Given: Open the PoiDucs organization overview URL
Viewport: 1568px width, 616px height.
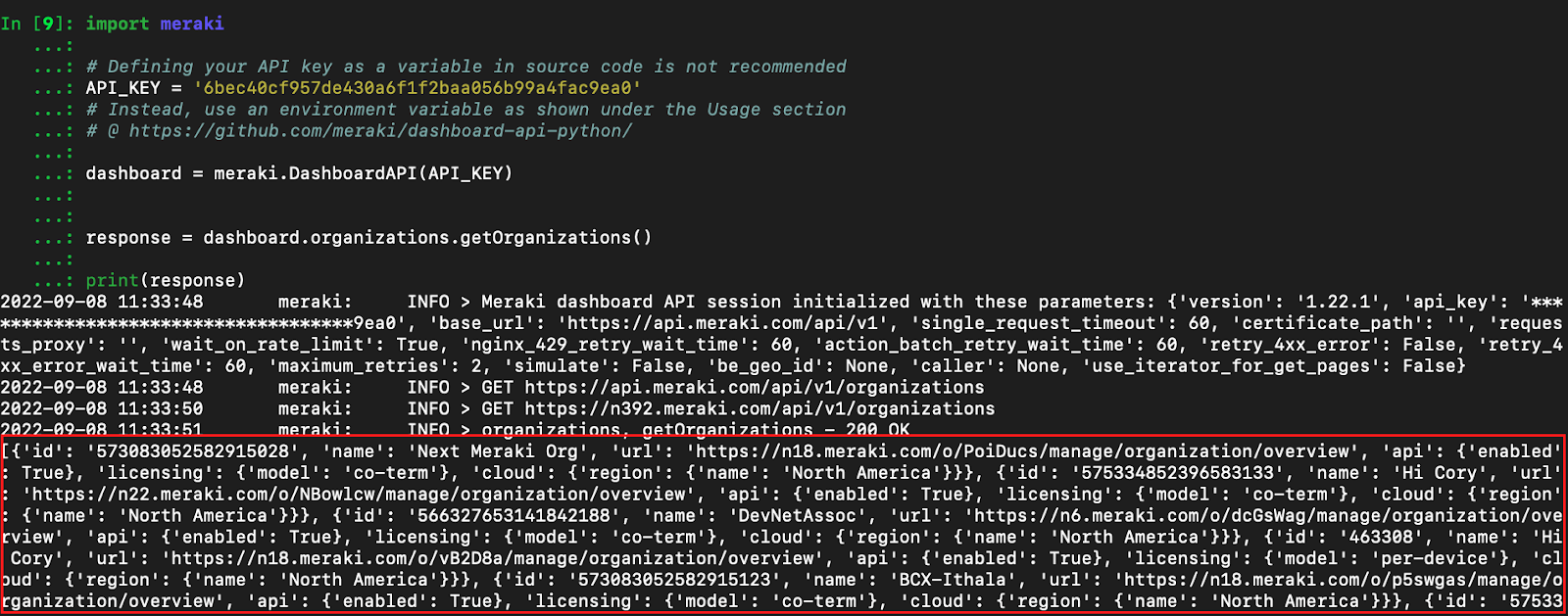Looking at the screenshot, I should (x=1019, y=451).
